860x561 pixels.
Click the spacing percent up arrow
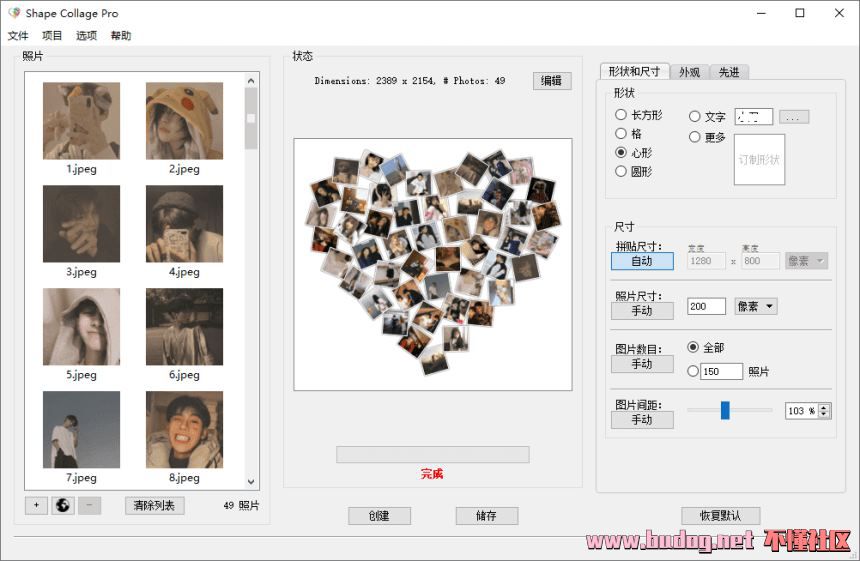[824, 407]
